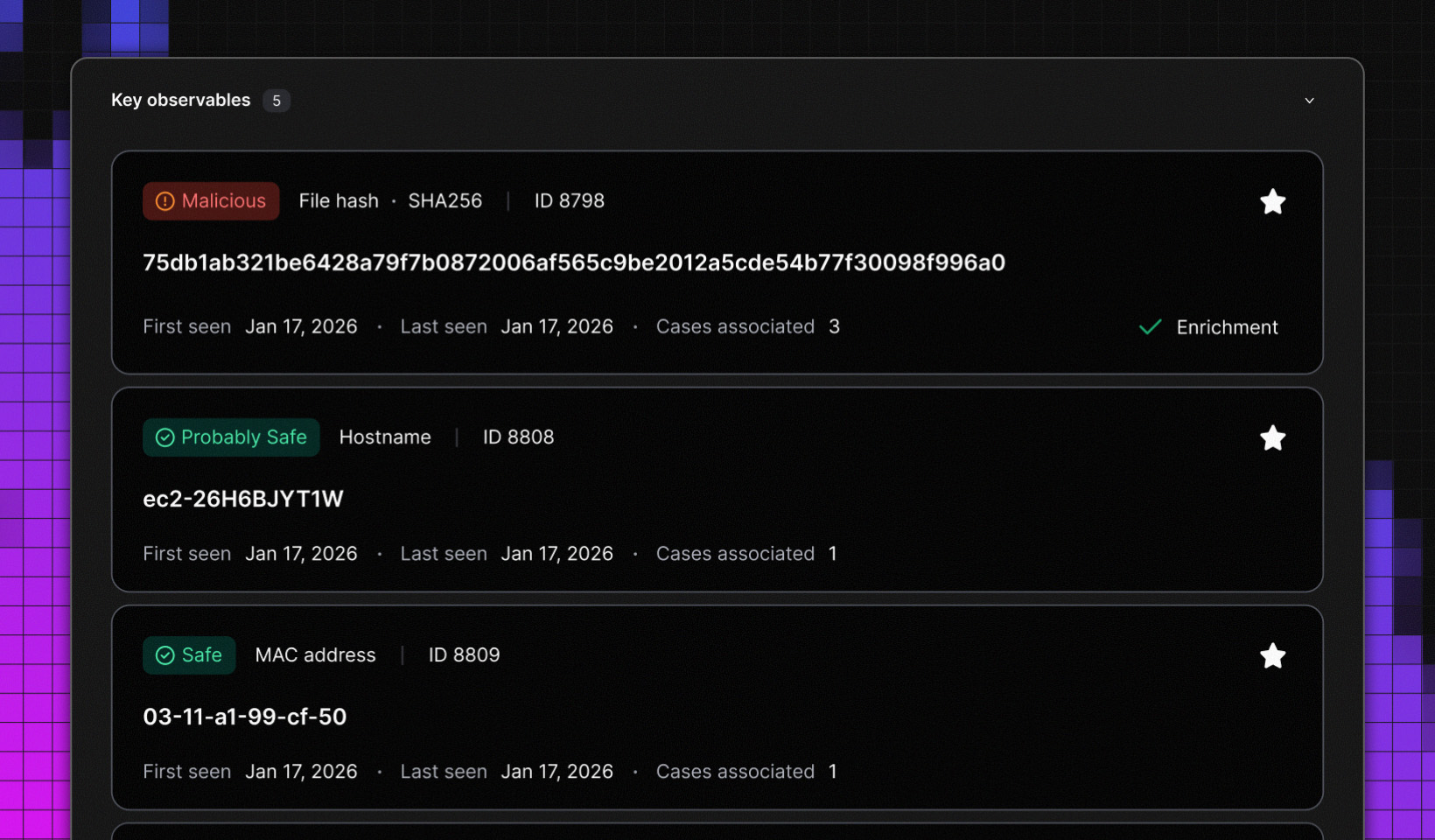This screenshot has width=1435, height=840.
Task: Select the 75db1ab321be file hash value
Action: click(x=573, y=262)
